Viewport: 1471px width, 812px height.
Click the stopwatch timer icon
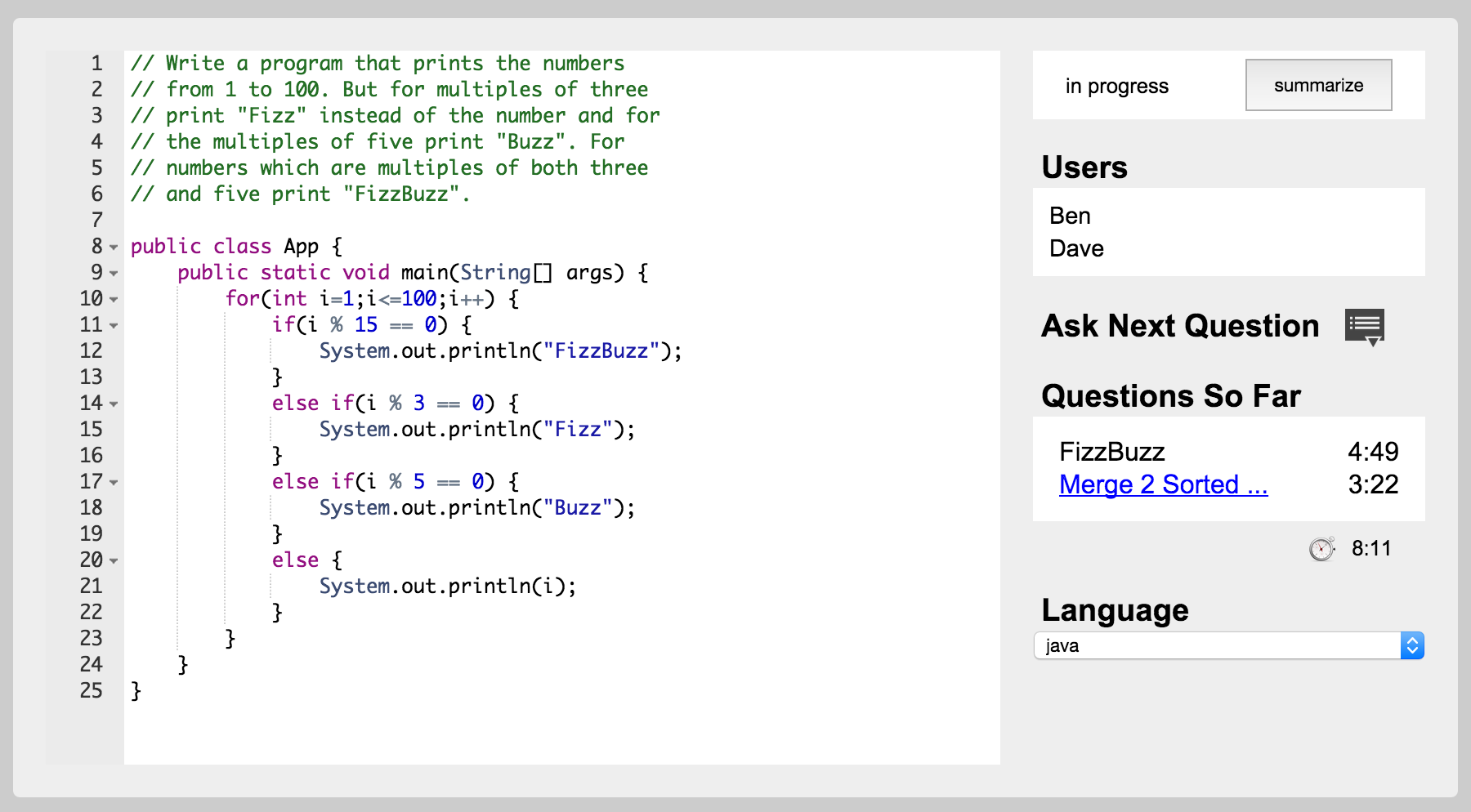pos(1321,549)
